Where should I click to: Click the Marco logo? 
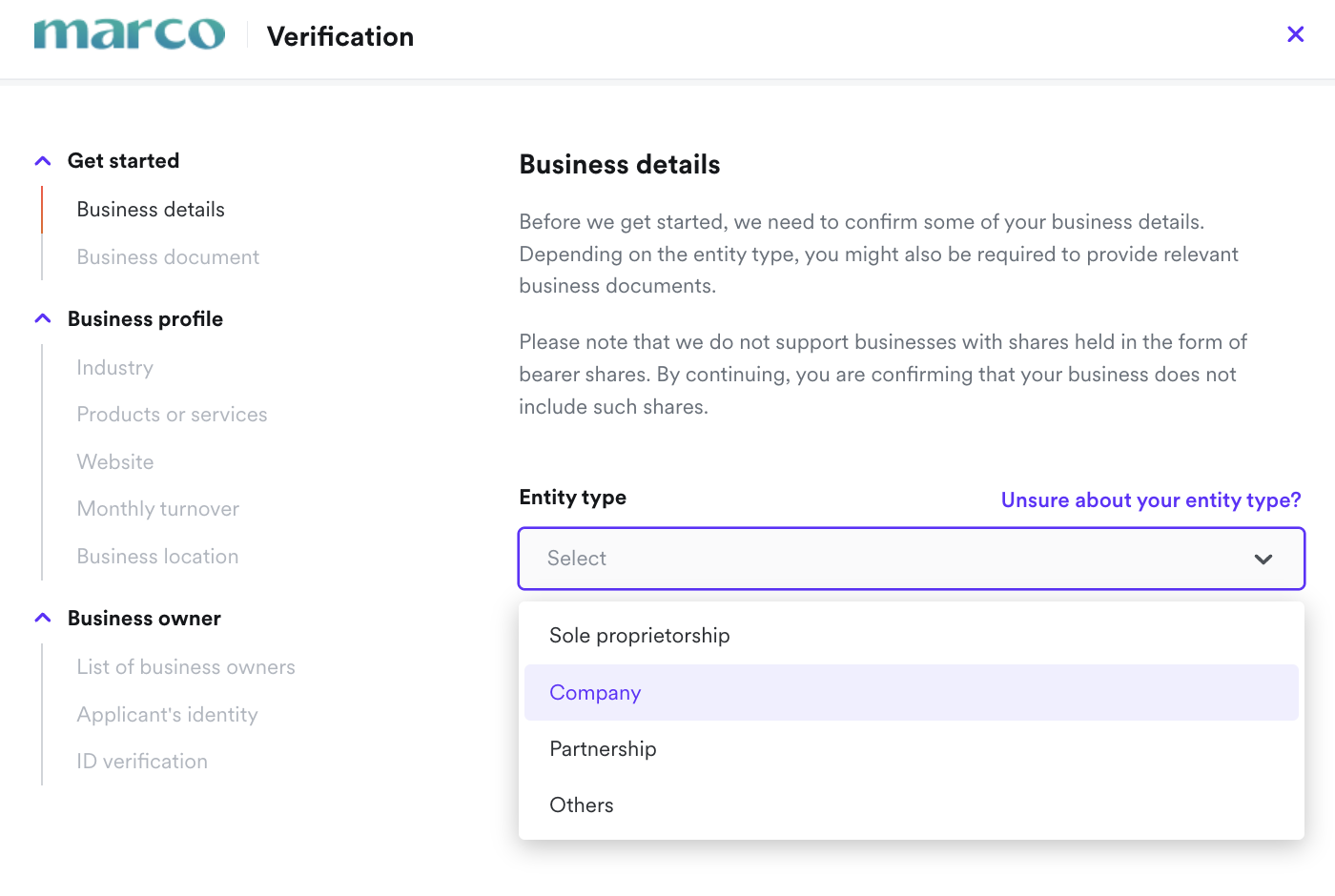pos(130,35)
